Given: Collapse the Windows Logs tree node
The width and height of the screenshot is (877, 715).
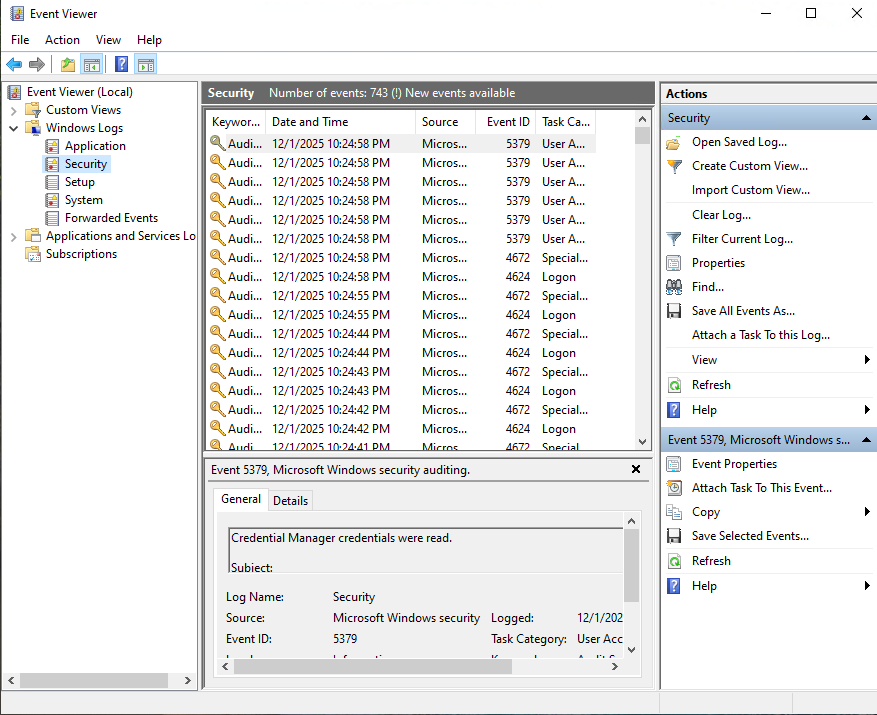Looking at the screenshot, I should pos(14,128).
